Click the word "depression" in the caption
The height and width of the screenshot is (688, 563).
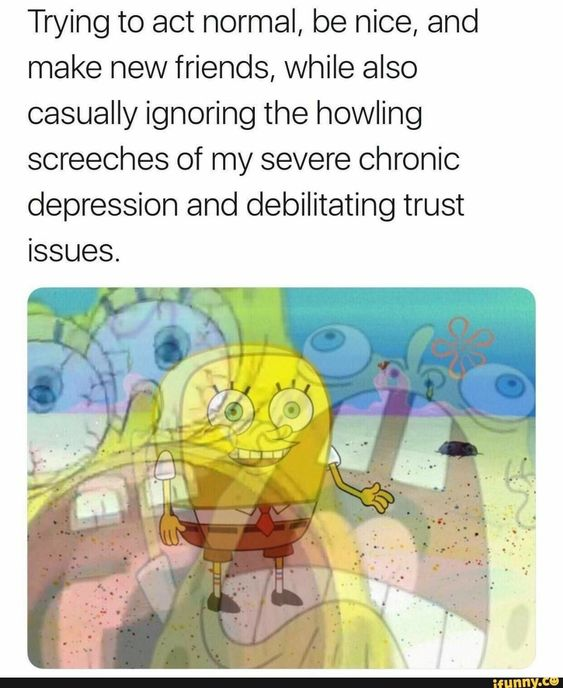click(103, 206)
